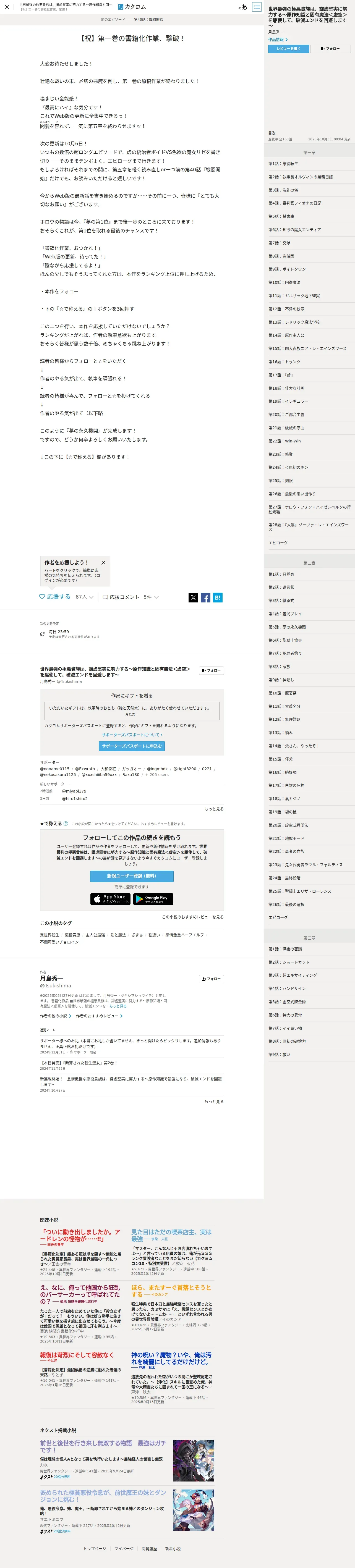Click the heart icon 応援する

(x=42, y=597)
